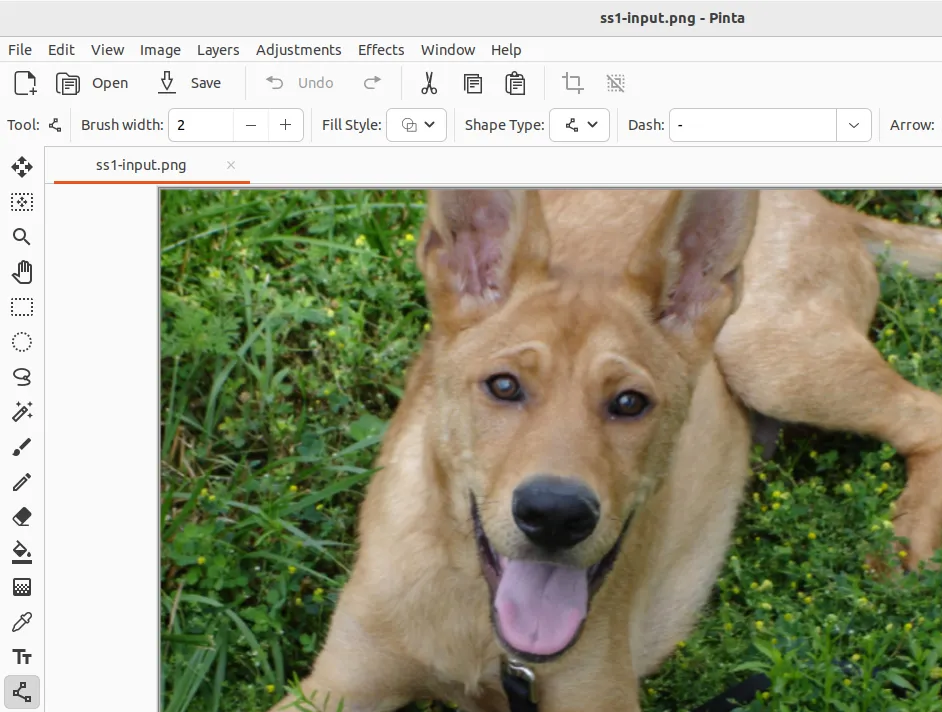Select the Move Selected tool
The image size is (942, 712).
(x=22, y=167)
